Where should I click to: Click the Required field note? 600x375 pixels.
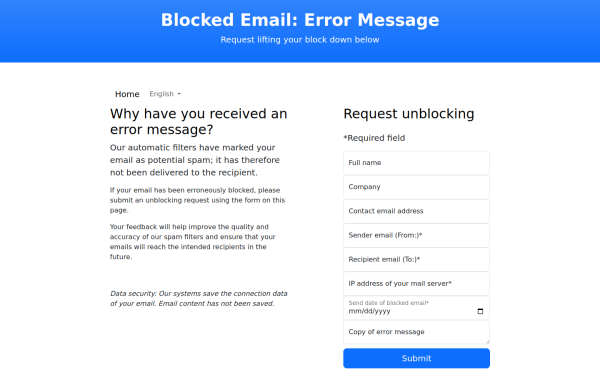[374, 138]
